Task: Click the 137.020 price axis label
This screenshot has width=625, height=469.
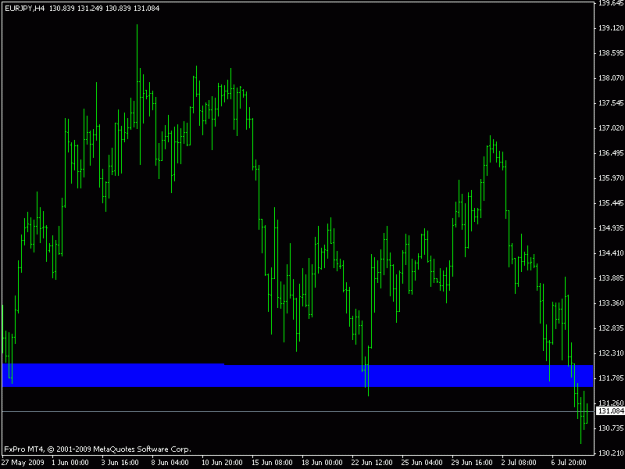Action: [x=611, y=128]
